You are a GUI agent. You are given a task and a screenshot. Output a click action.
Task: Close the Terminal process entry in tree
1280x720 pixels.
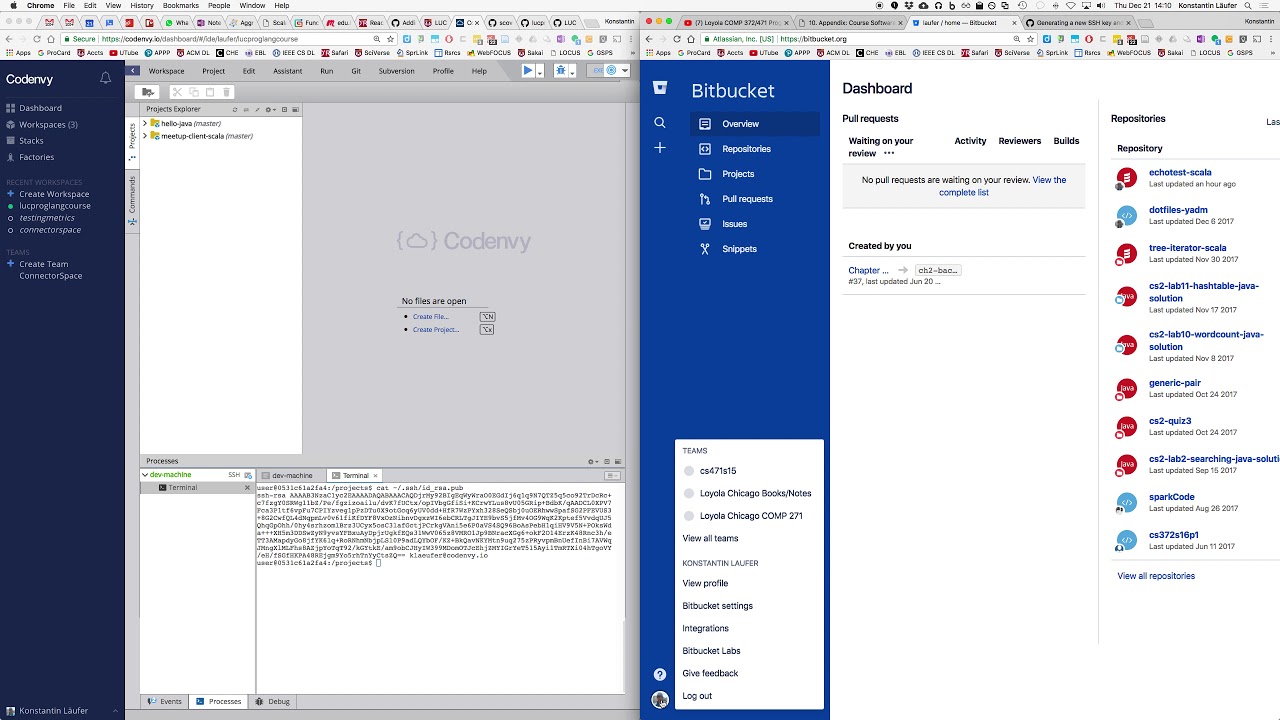[247, 488]
